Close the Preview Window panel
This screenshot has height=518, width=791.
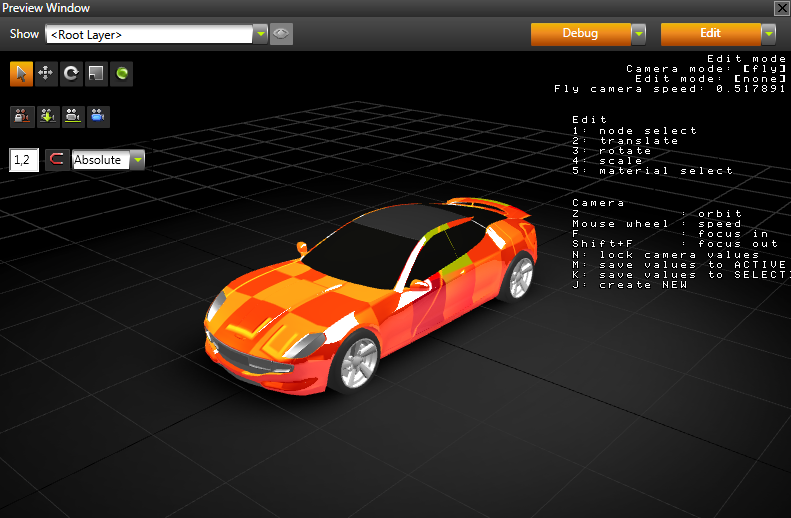coord(781,8)
